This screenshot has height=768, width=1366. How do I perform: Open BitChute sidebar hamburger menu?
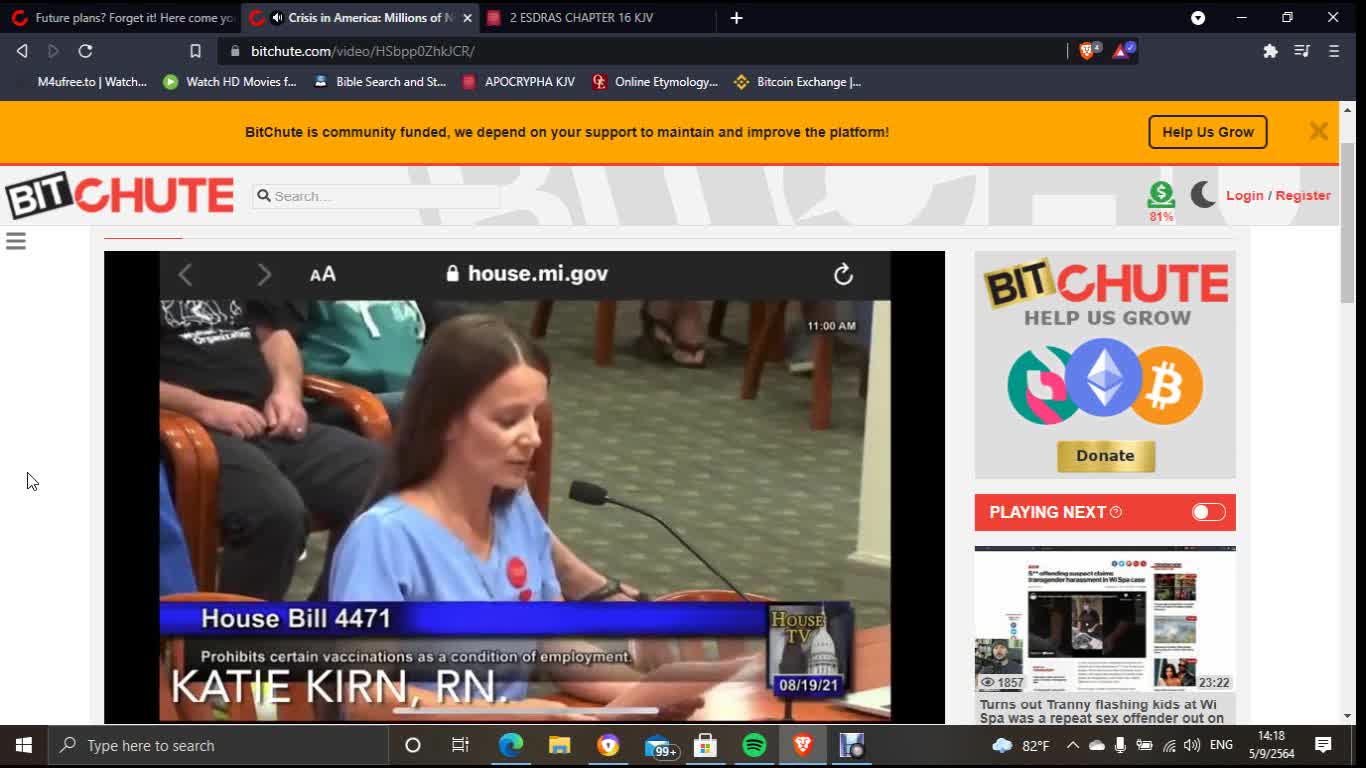coord(16,241)
